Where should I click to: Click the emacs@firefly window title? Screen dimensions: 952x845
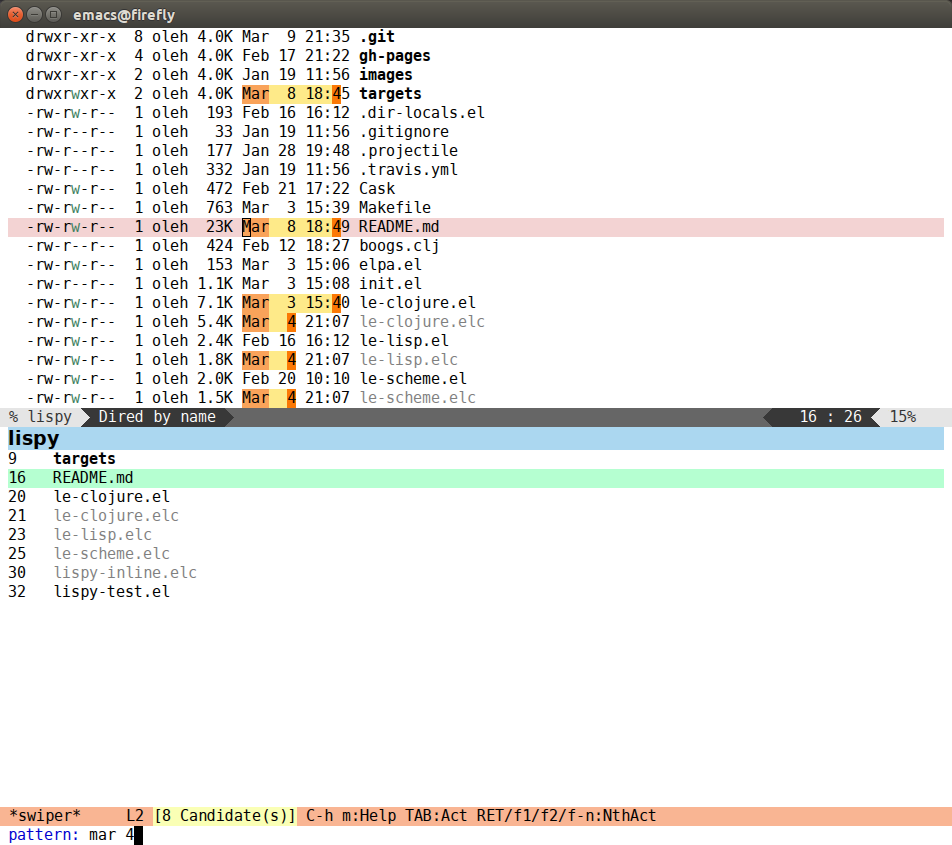click(x=124, y=15)
